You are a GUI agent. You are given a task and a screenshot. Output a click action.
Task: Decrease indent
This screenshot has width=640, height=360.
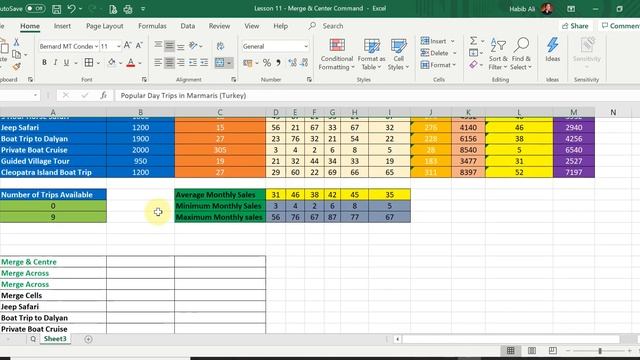pyautogui.click(x=193, y=62)
